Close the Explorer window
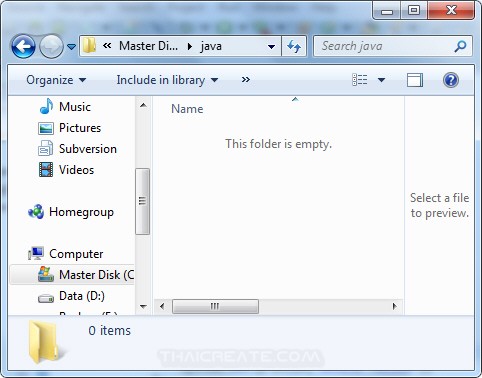Screen dimensions: 482x378 pyautogui.click(x=451, y=11)
